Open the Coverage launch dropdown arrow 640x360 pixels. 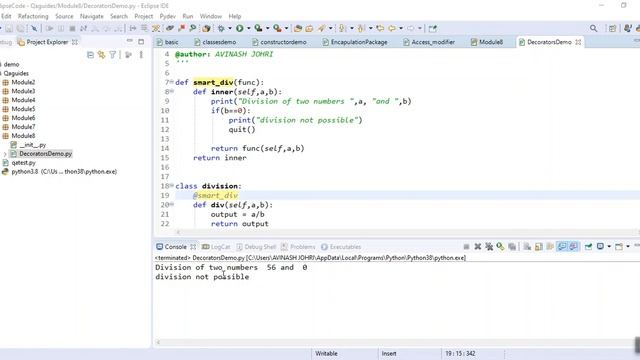pos(267,28)
